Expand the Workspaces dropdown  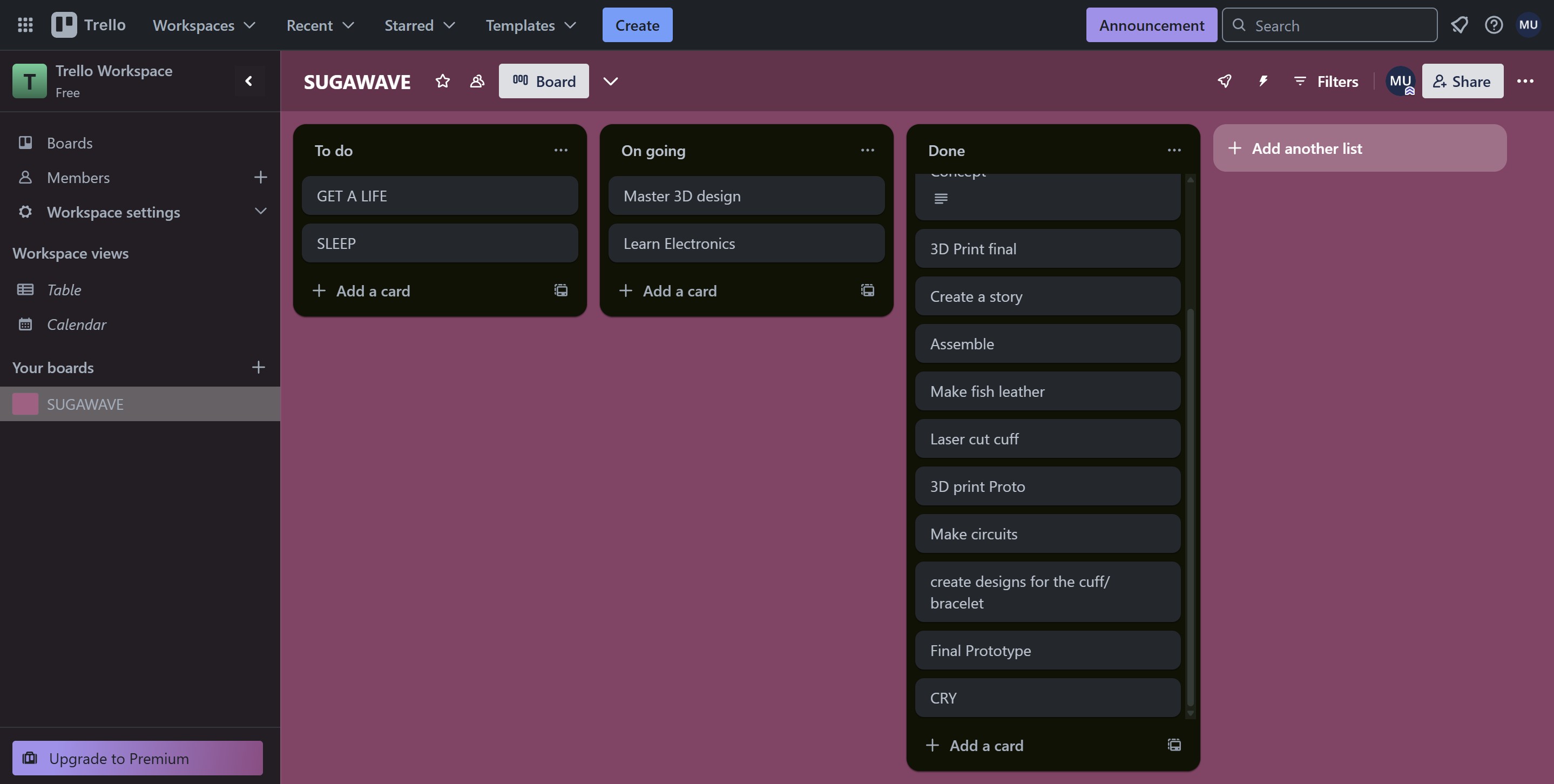tap(204, 25)
